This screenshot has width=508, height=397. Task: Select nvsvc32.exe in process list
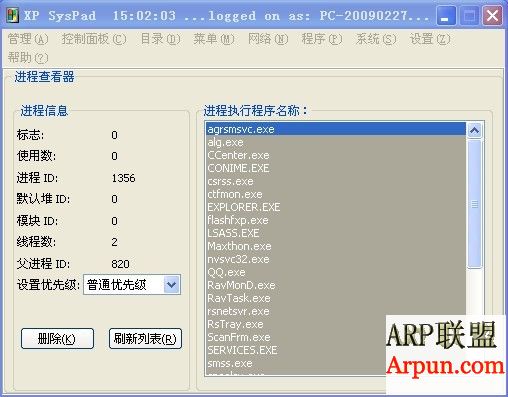click(336, 259)
